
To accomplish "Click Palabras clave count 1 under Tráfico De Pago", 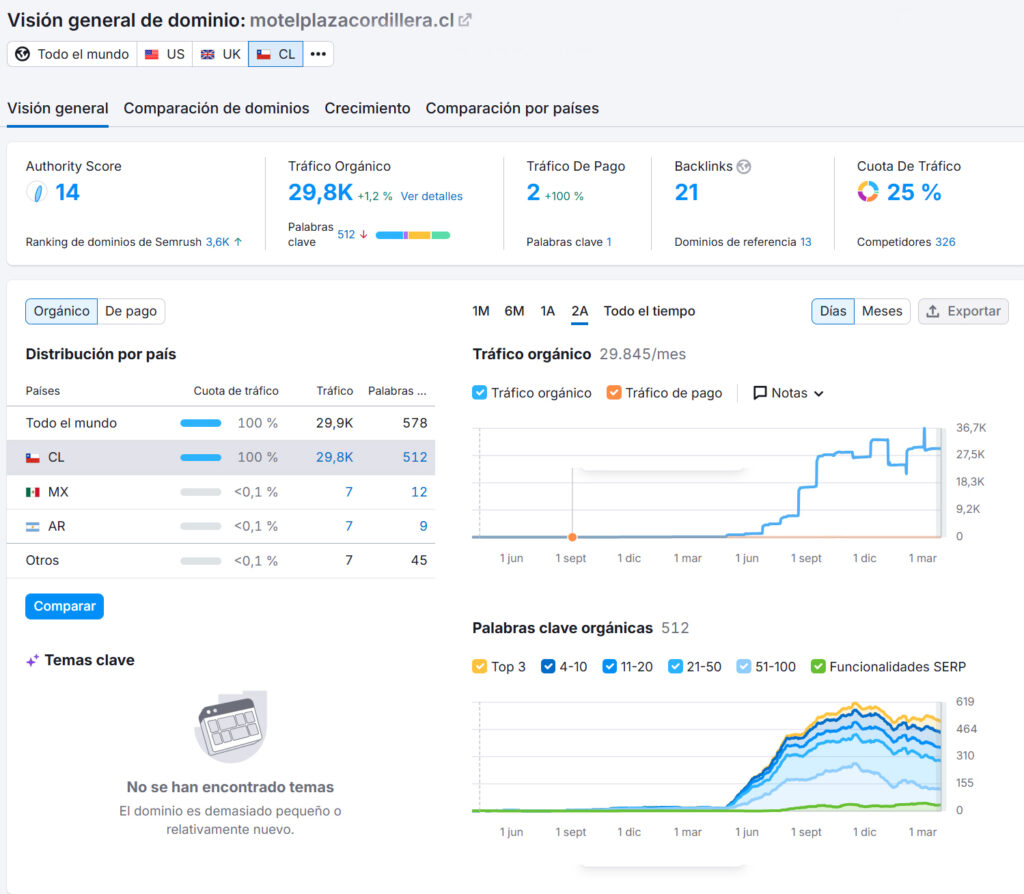I will pos(609,242).
